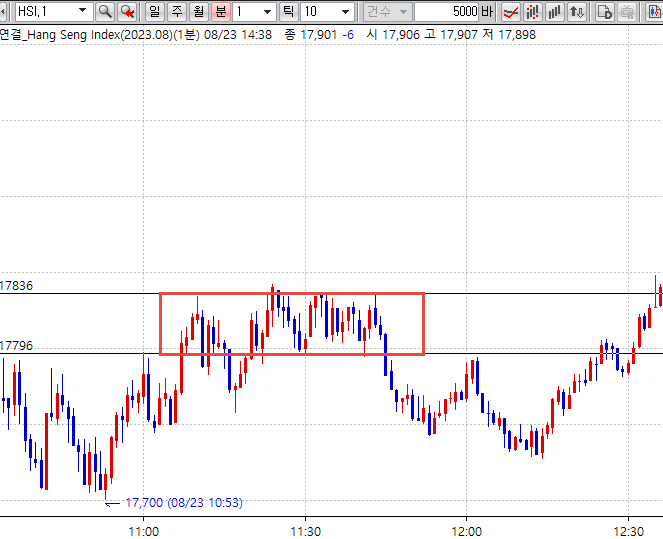
Task: Click the red line chart overlay icon
Action: click(x=511, y=12)
